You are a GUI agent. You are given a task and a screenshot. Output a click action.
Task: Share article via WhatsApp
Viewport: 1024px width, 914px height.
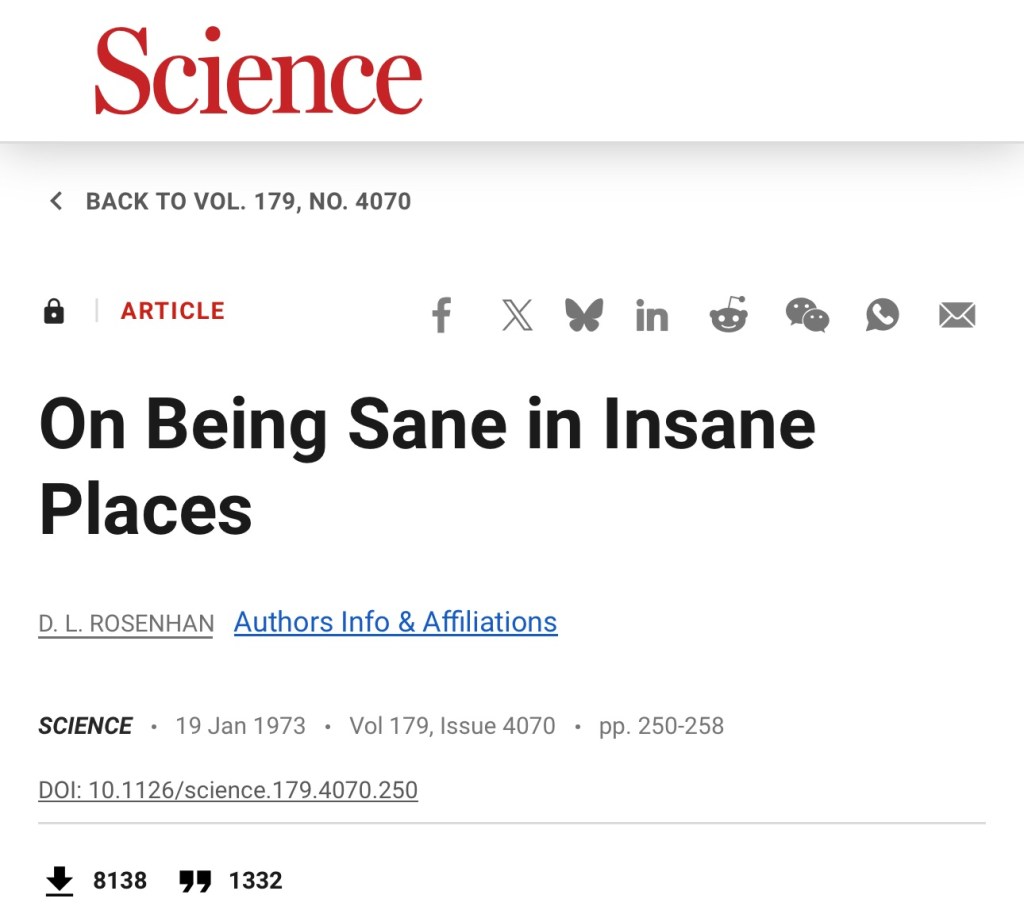click(882, 315)
